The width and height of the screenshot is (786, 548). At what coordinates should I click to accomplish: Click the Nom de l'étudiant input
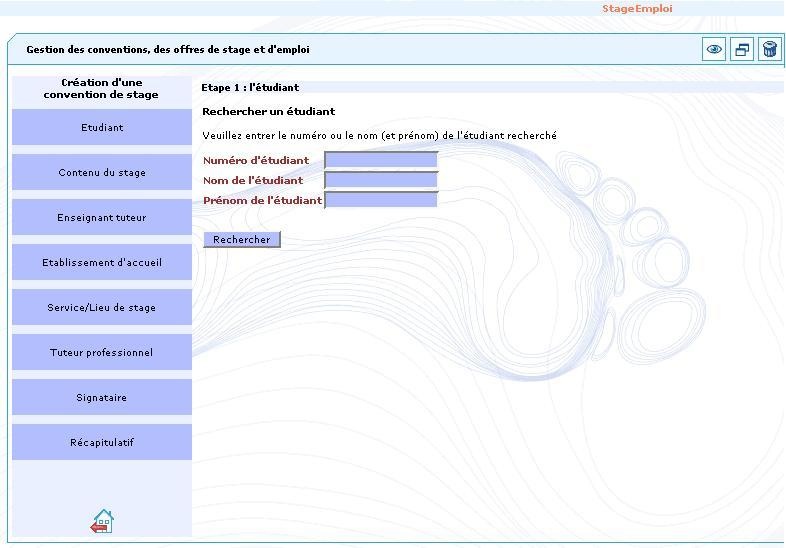click(381, 180)
